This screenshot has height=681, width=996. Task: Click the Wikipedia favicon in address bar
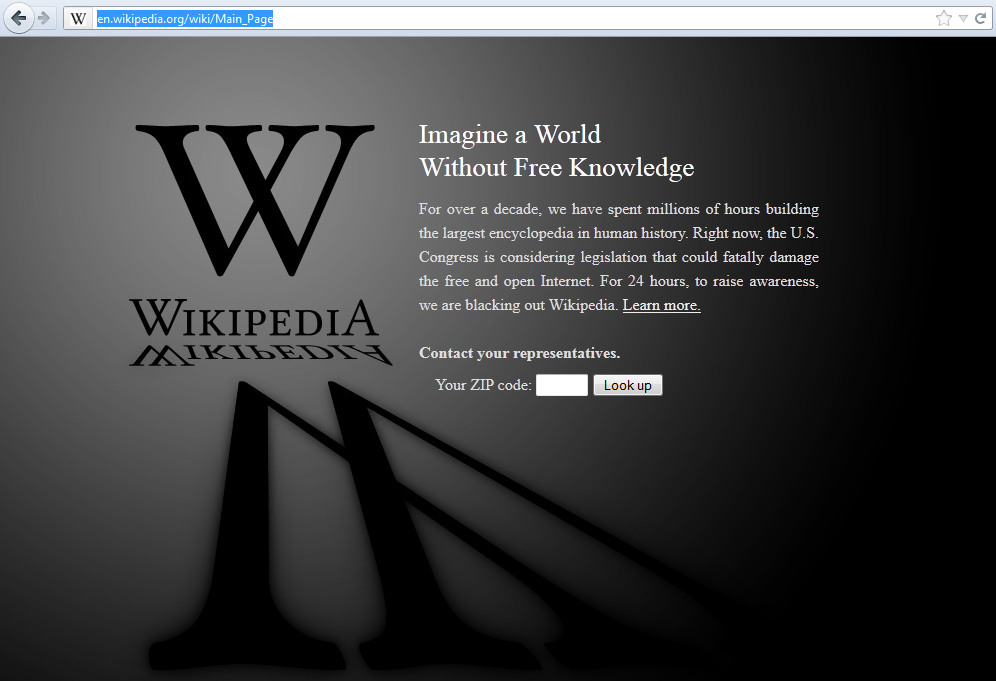[x=79, y=18]
